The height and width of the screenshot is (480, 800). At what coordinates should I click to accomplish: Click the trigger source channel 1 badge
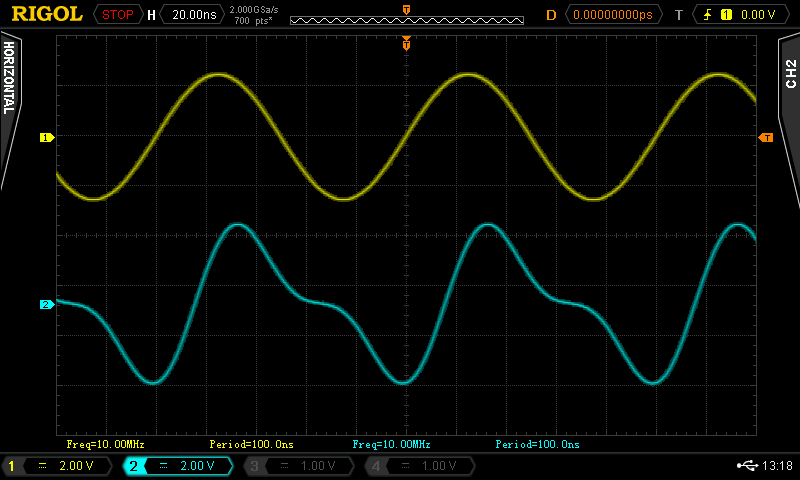726,15
